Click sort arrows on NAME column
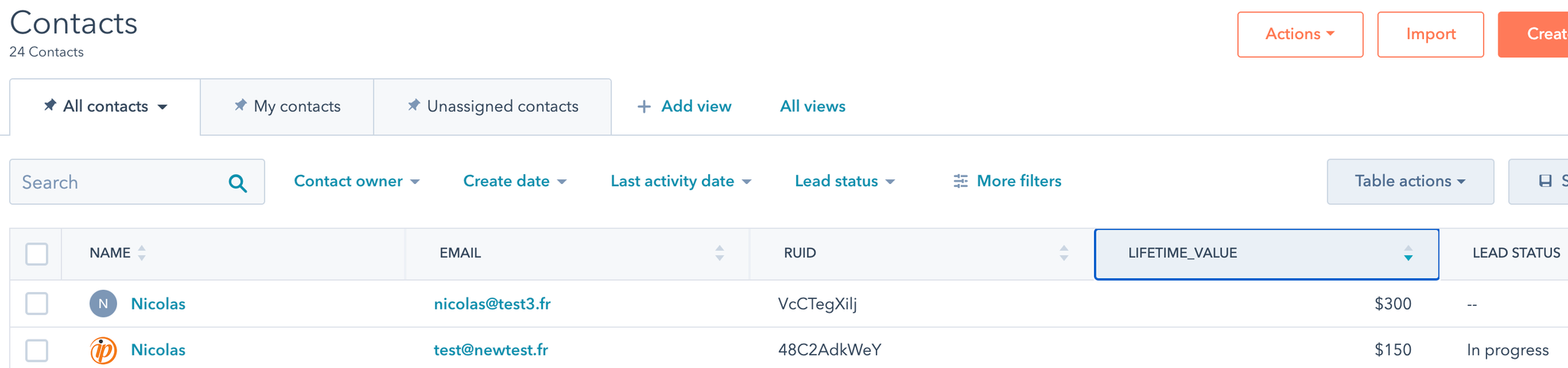The width and height of the screenshot is (1568, 368). pyautogui.click(x=142, y=253)
